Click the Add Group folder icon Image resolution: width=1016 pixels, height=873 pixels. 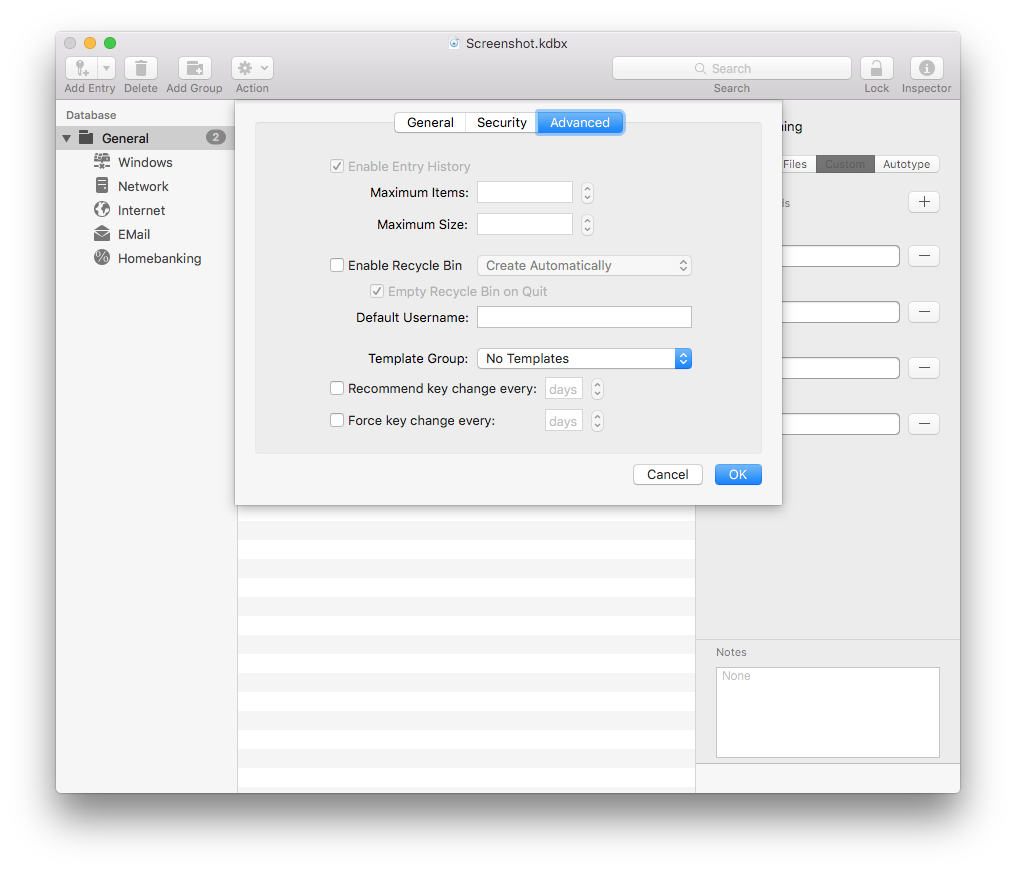point(194,68)
